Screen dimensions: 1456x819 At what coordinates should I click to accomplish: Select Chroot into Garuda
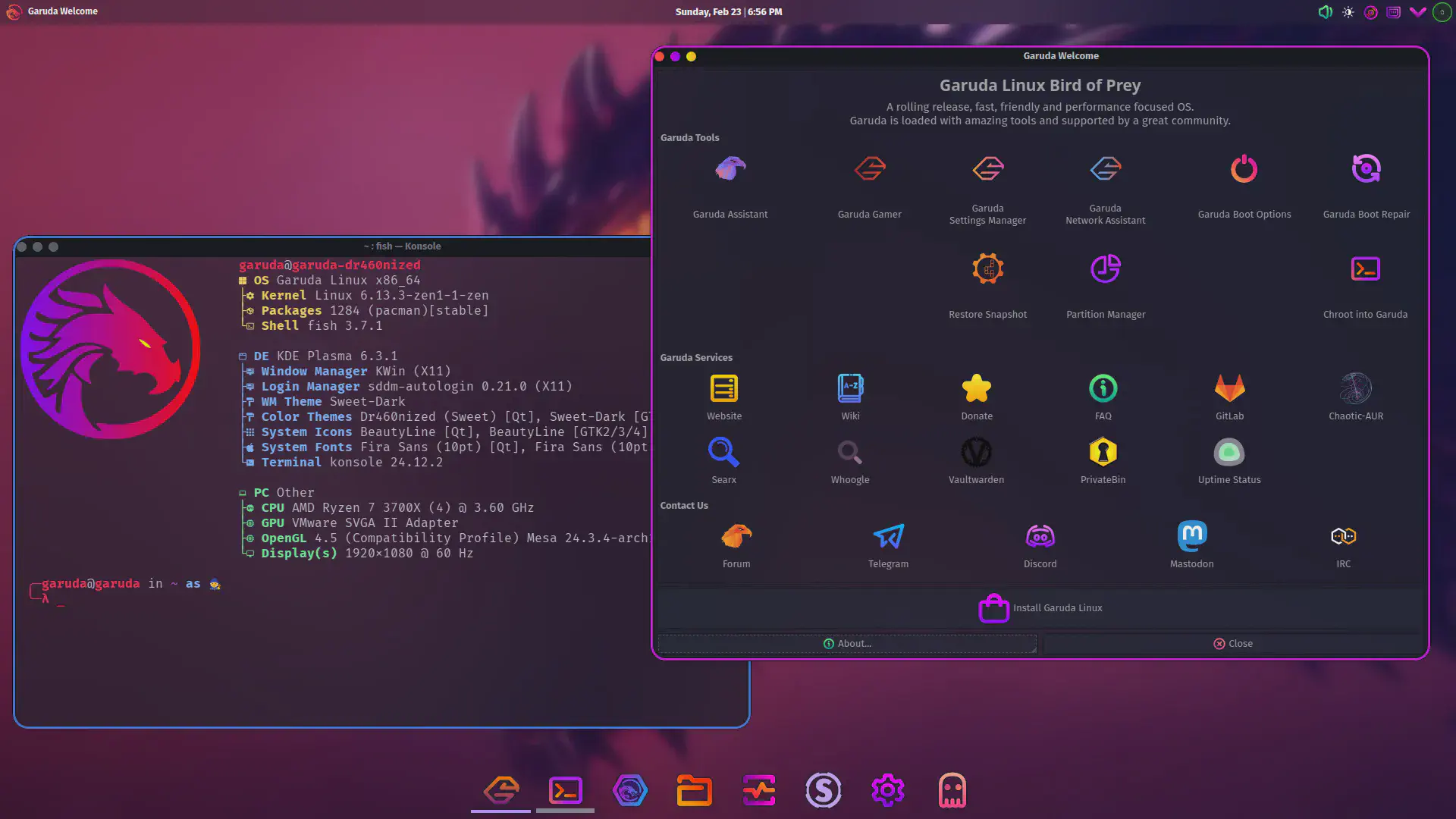(x=1364, y=281)
